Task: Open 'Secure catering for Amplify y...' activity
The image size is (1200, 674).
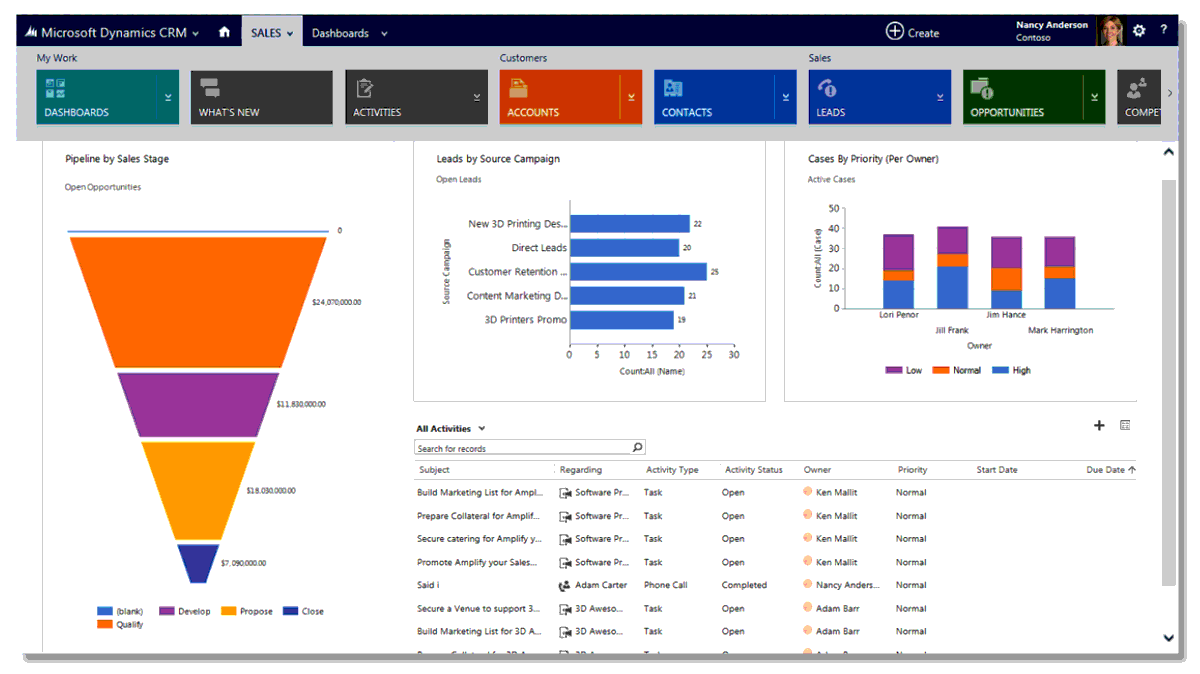Action: click(x=479, y=539)
